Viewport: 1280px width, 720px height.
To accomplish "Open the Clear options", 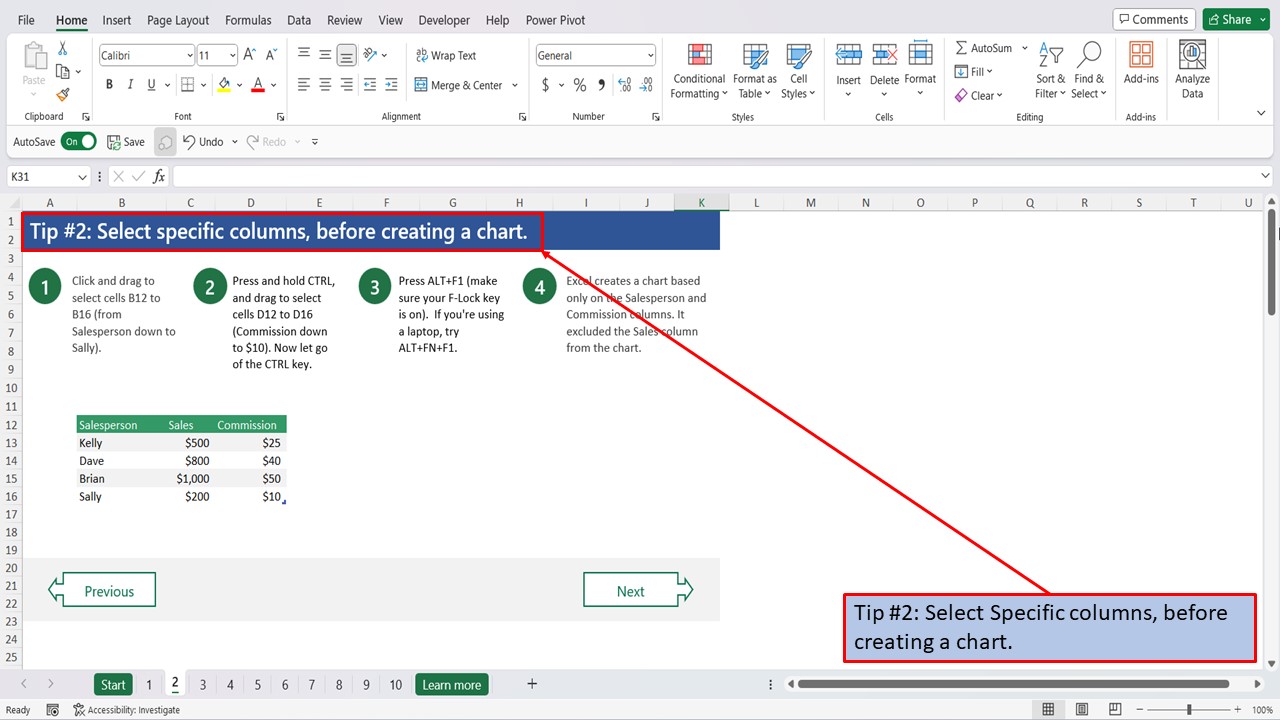I will click(x=979, y=95).
